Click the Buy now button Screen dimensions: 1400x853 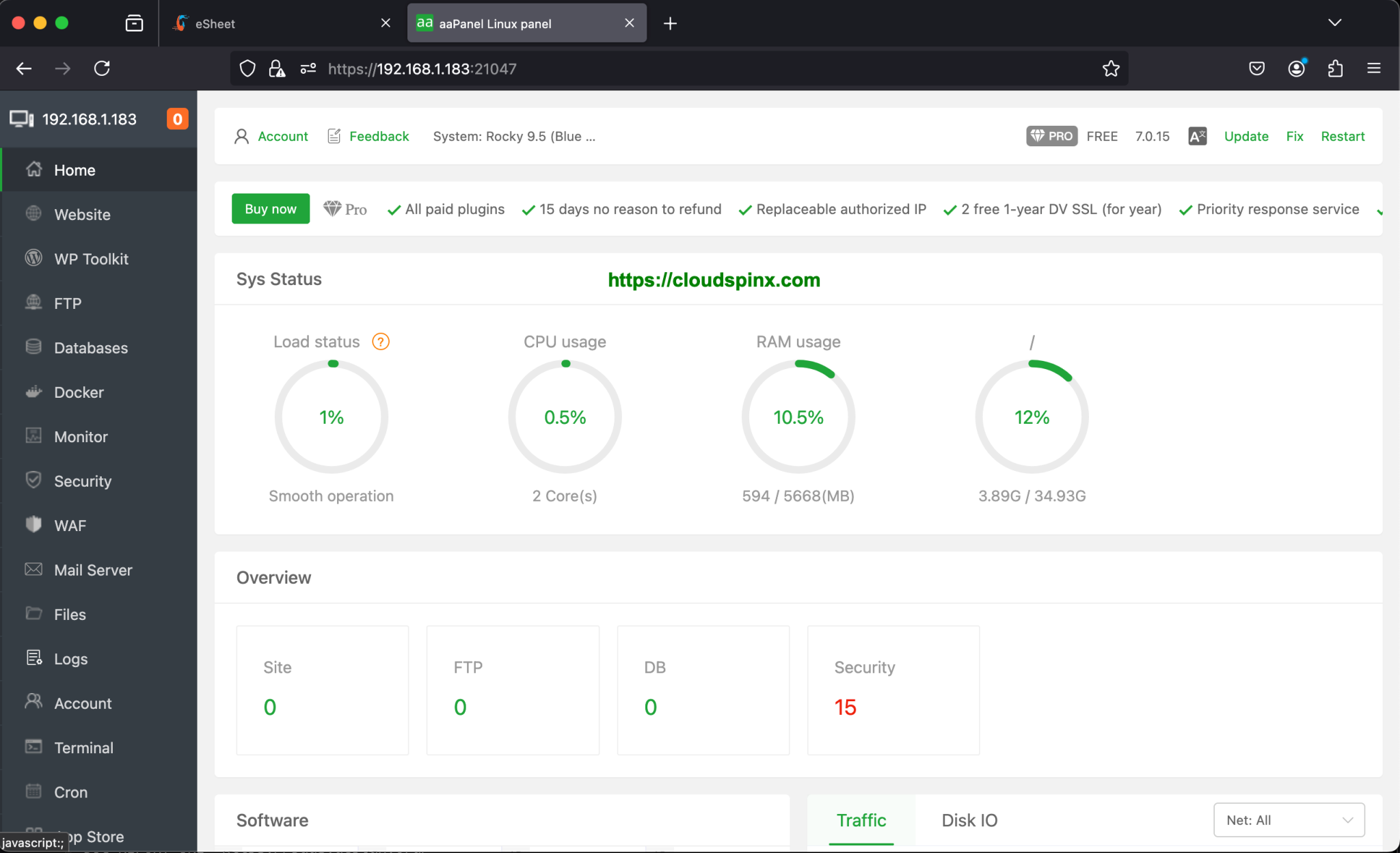coord(270,208)
